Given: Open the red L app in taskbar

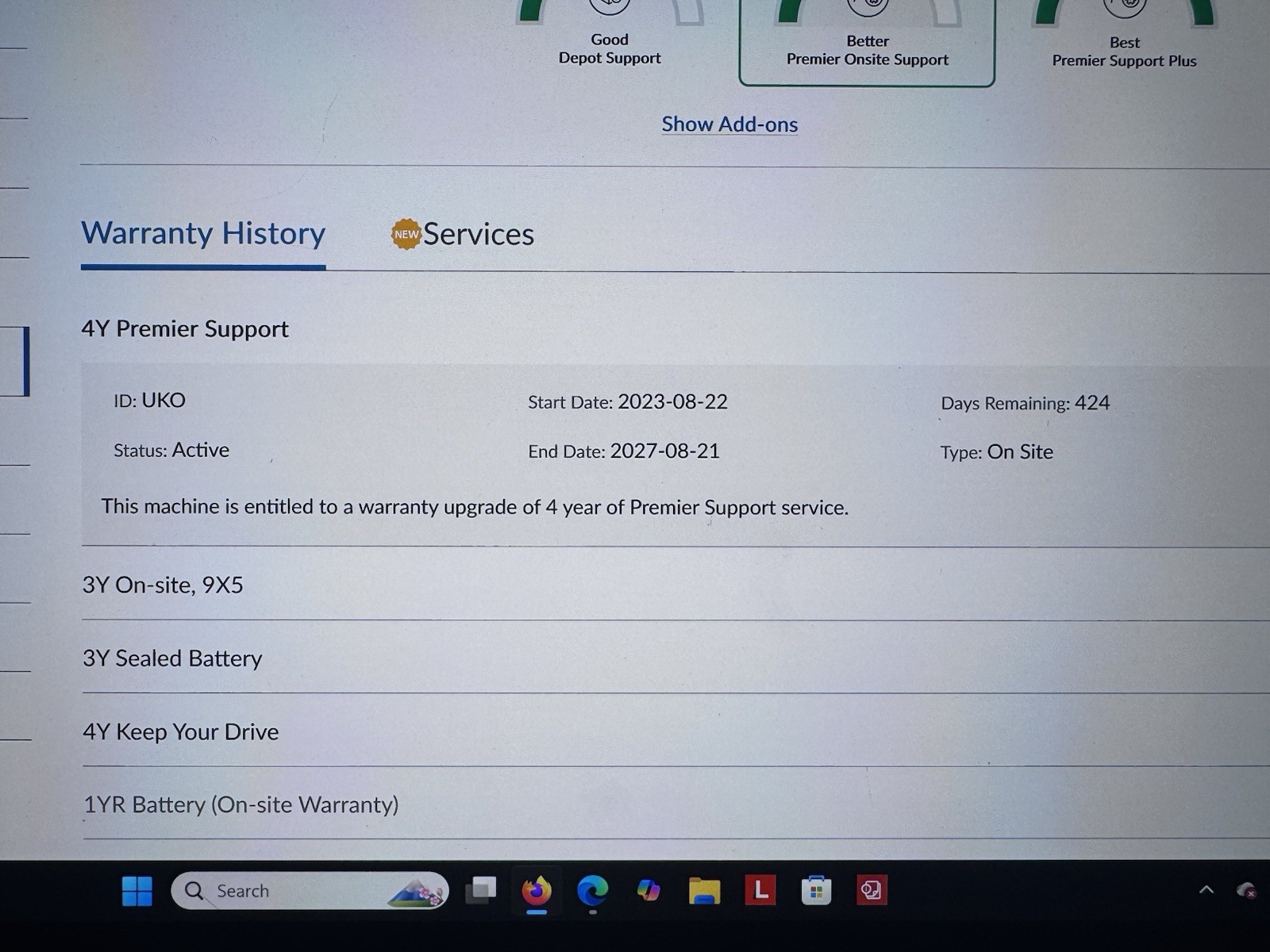Looking at the screenshot, I should (760, 890).
